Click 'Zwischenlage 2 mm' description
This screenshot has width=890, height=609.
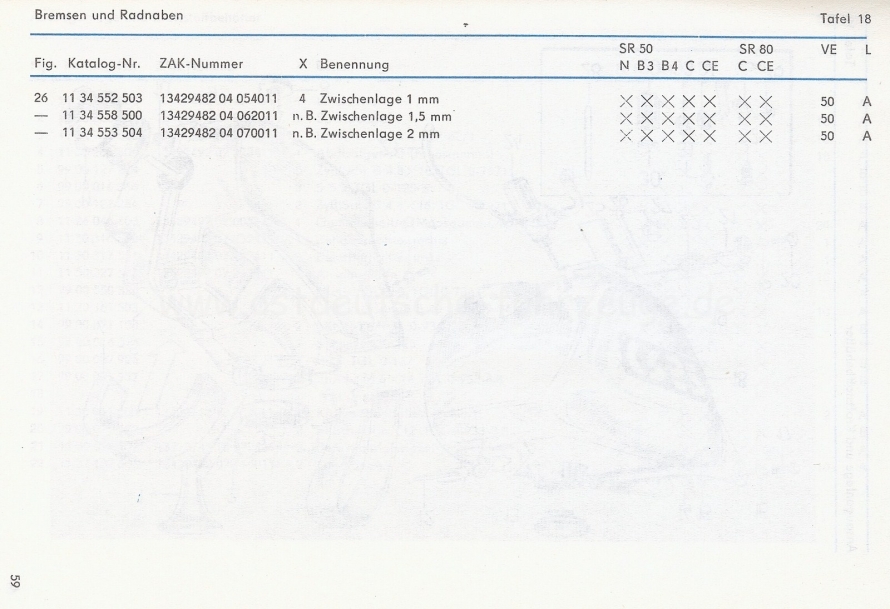click(x=380, y=134)
